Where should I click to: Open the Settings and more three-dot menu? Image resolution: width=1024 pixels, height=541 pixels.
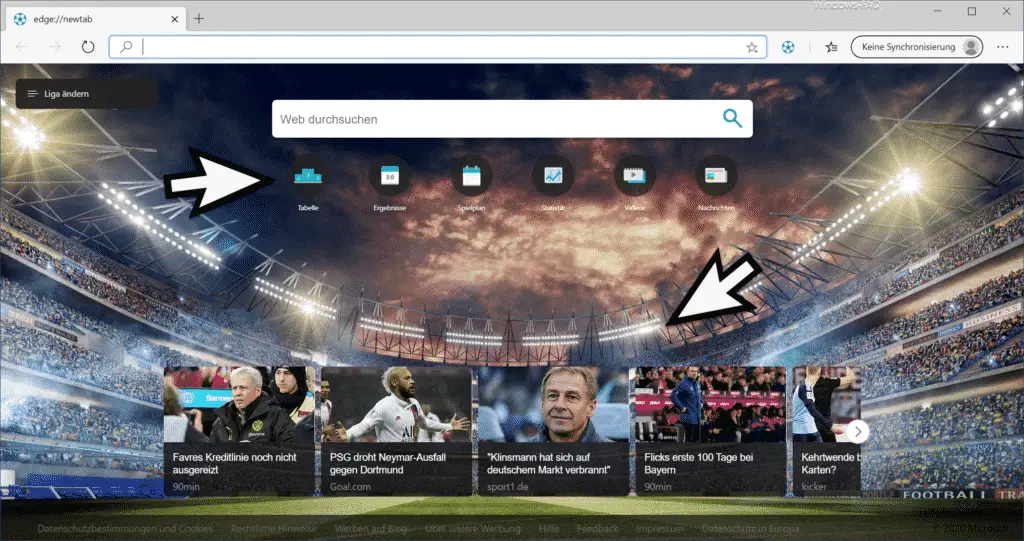click(x=1003, y=47)
